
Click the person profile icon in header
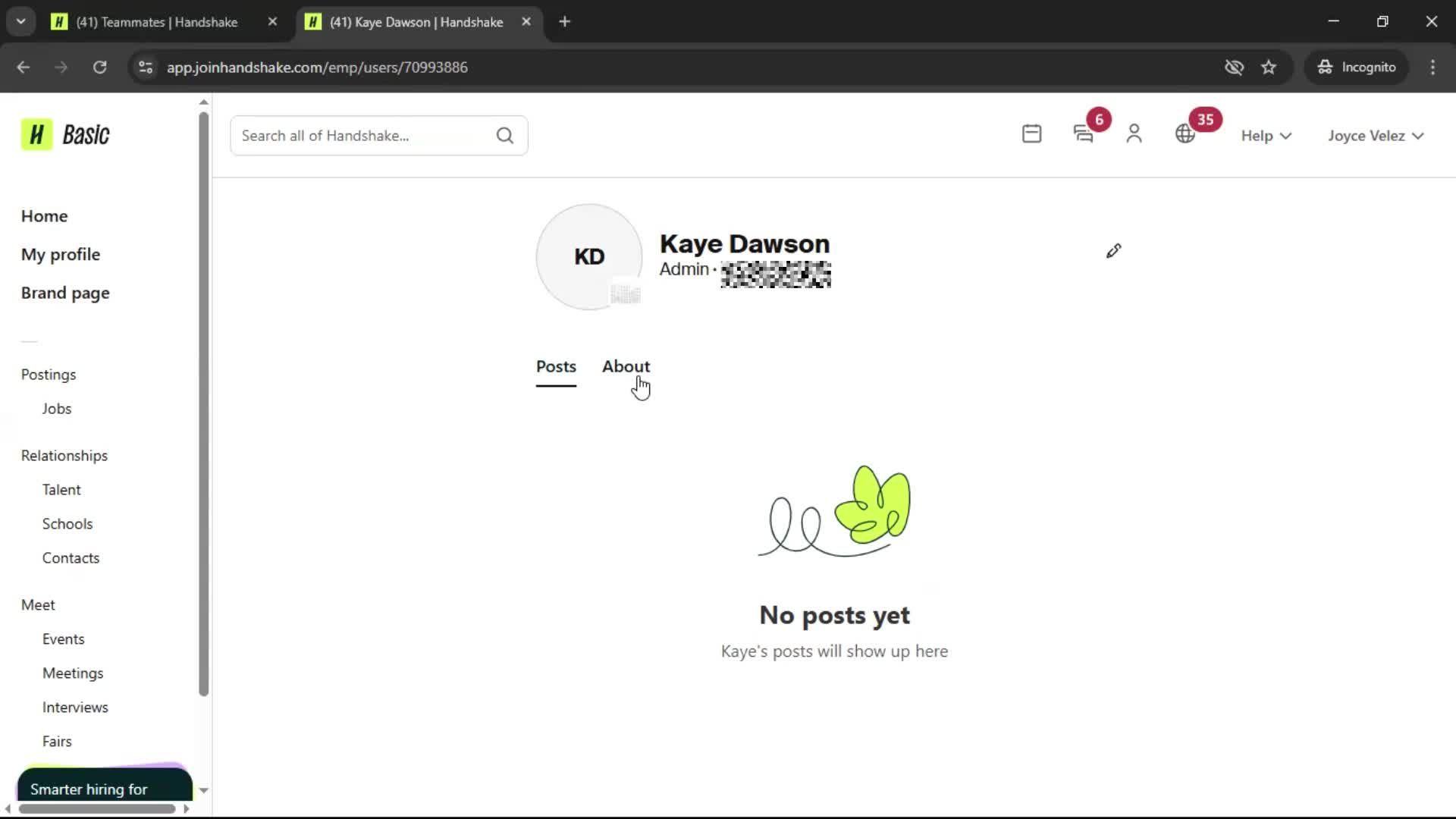pos(1134,134)
